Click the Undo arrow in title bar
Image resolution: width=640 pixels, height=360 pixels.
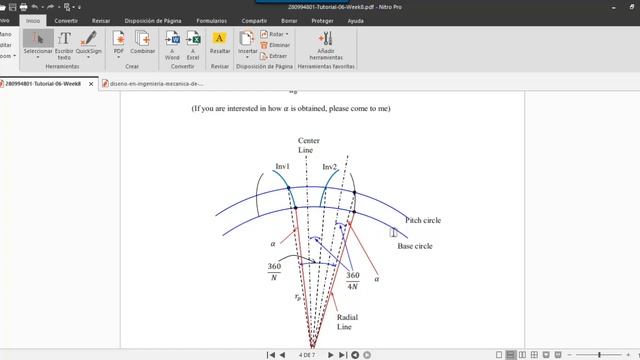pos(35,7)
